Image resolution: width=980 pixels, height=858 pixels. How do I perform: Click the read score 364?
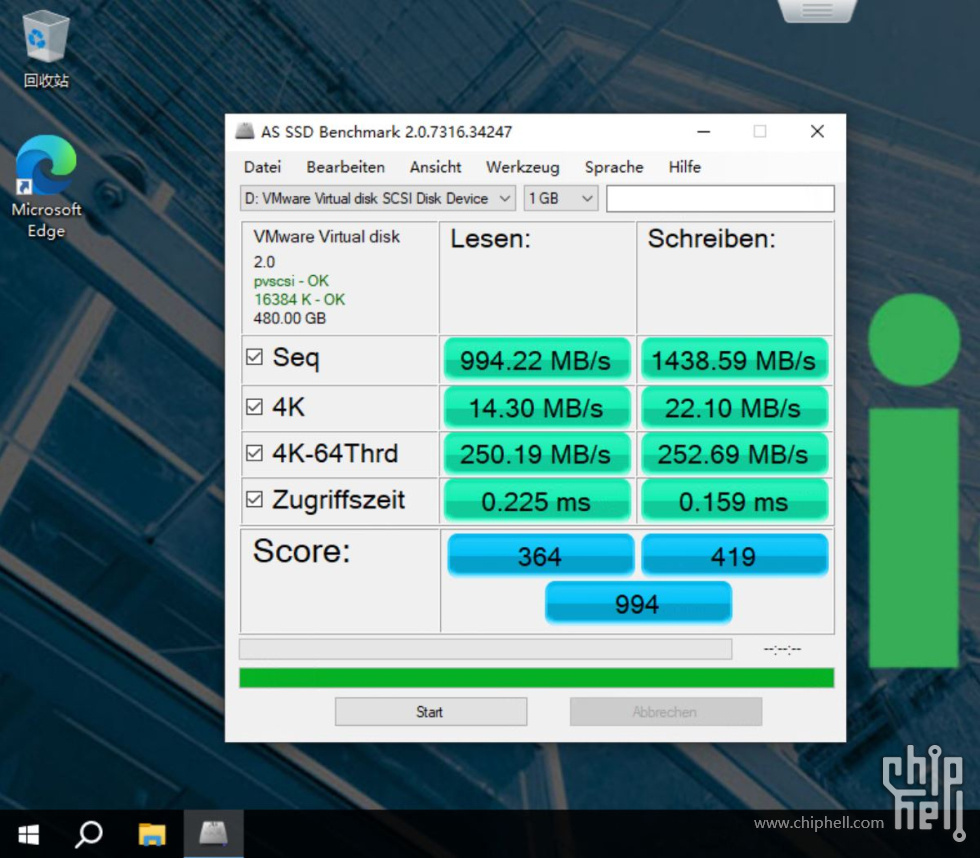pyautogui.click(x=541, y=555)
